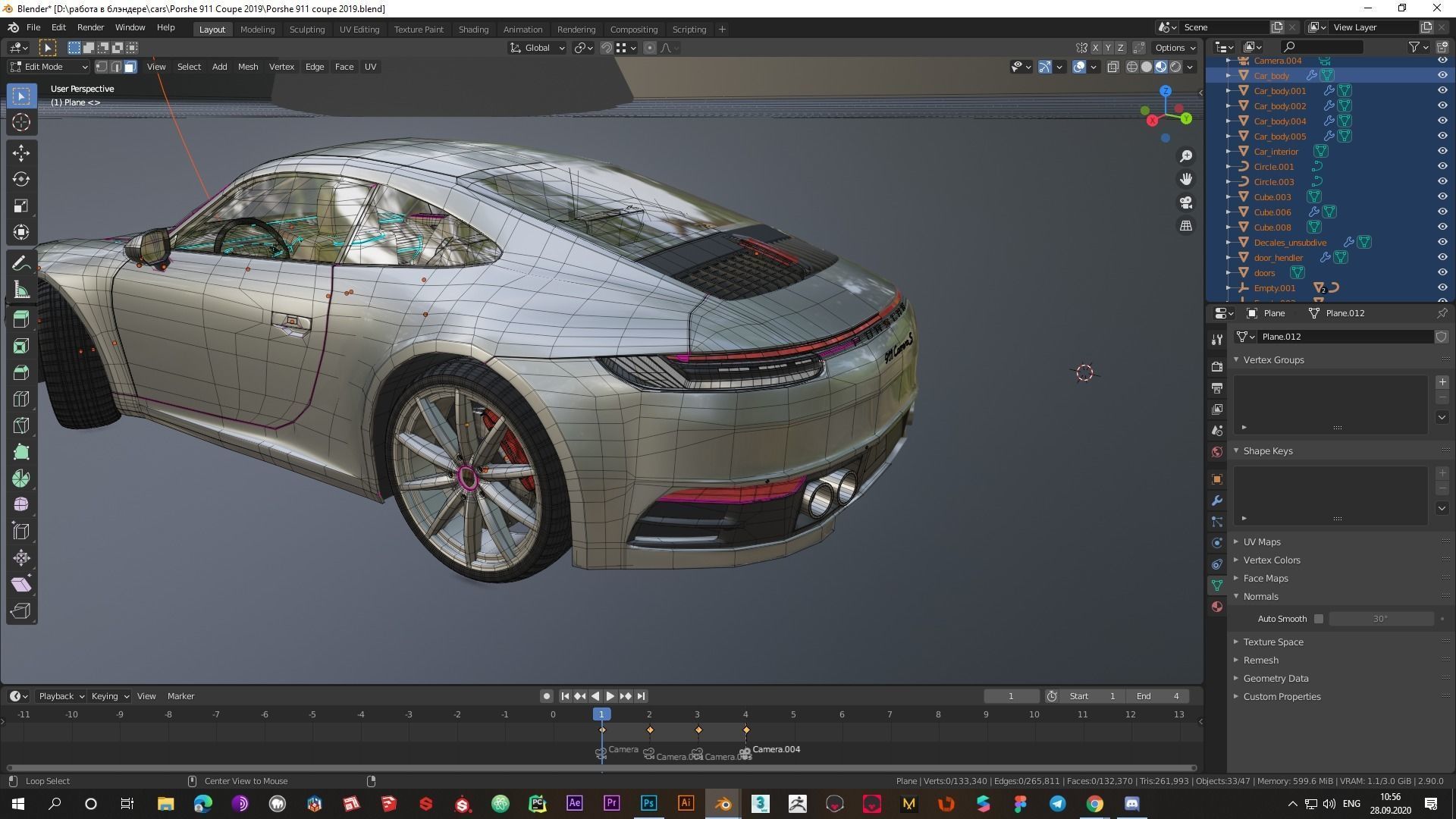Expand Geometry Data panel

(x=1276, y=679)
